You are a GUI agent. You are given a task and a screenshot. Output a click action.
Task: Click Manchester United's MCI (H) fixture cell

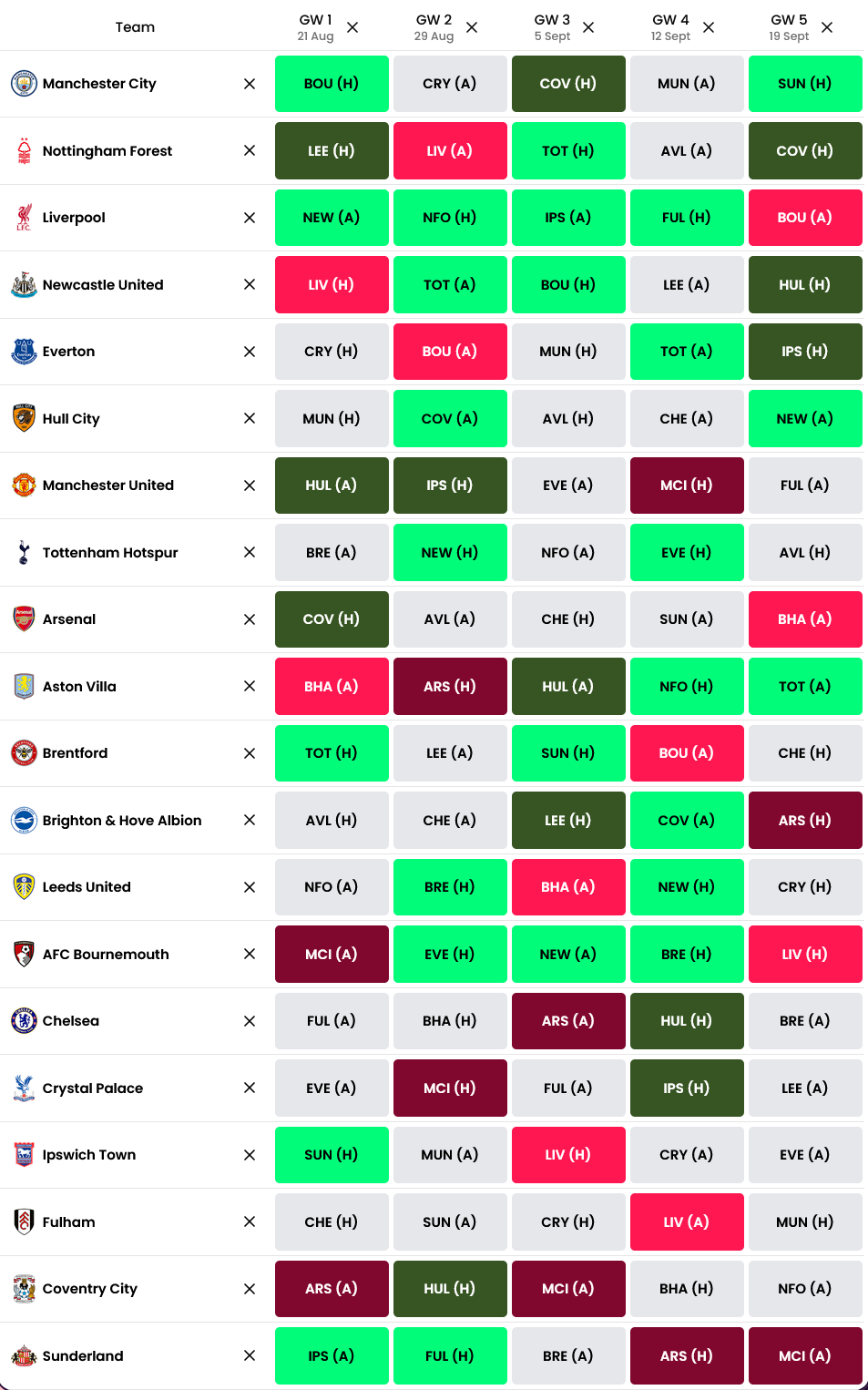(x=687, y=485)
